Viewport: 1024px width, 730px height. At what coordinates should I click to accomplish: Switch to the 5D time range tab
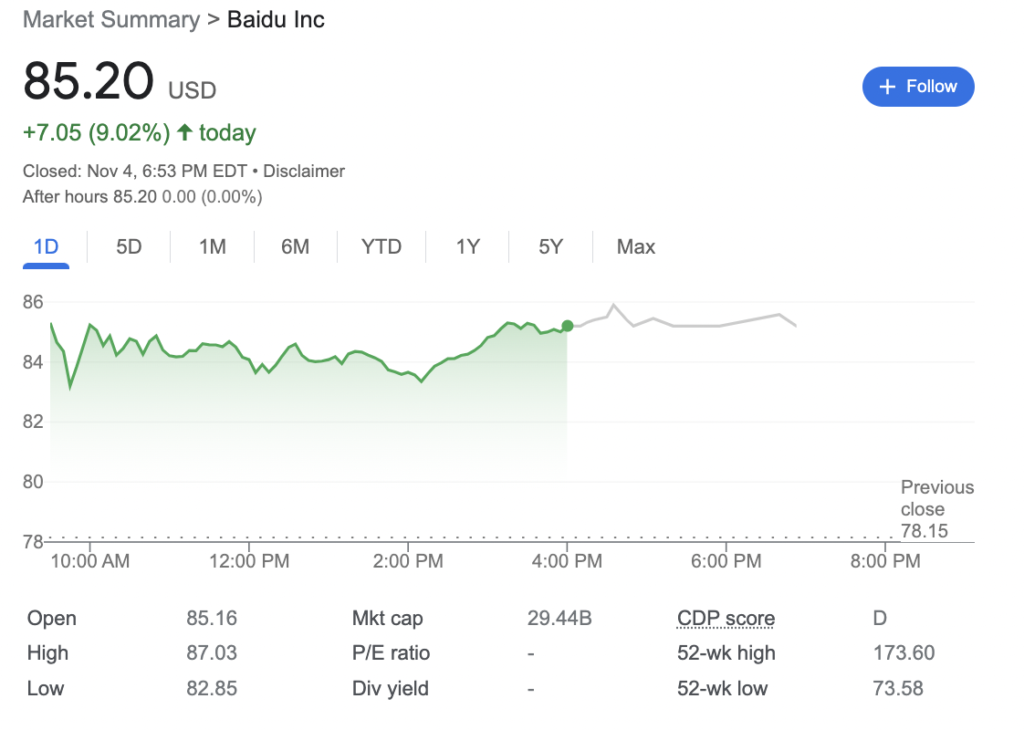[x=129, y=247]
